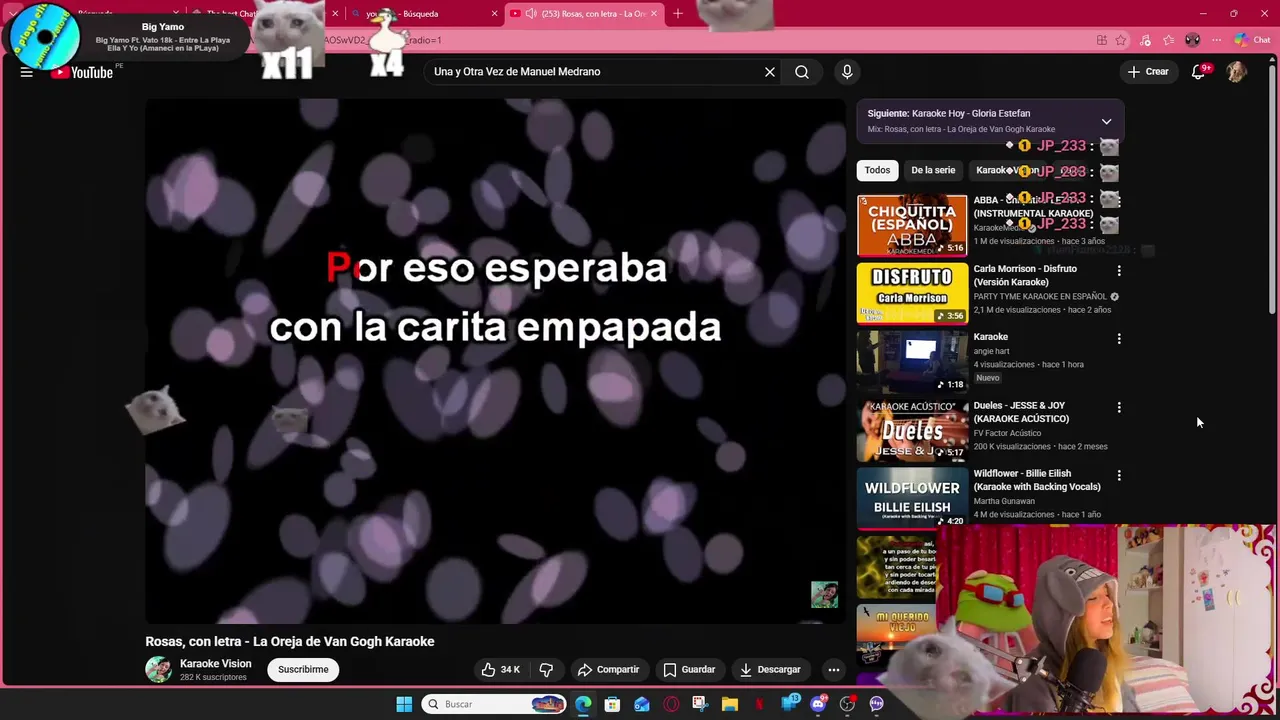Subscribe with the Suscribirme button
The image size is (1280, 720).
(x=303, y=670)
